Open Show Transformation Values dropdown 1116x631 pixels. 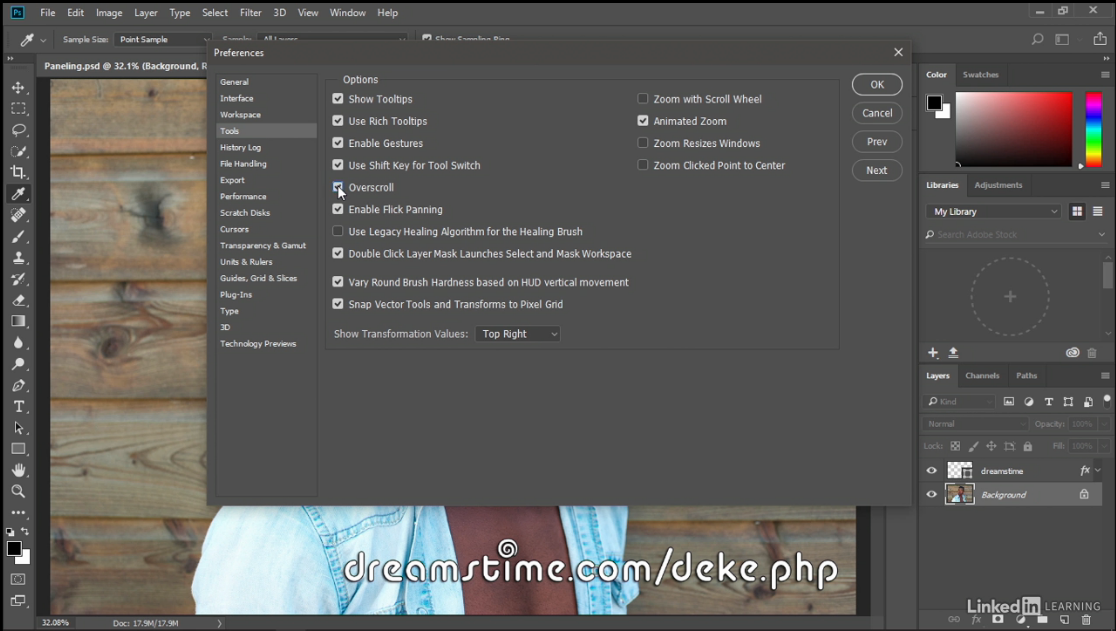tap(517, 334)
